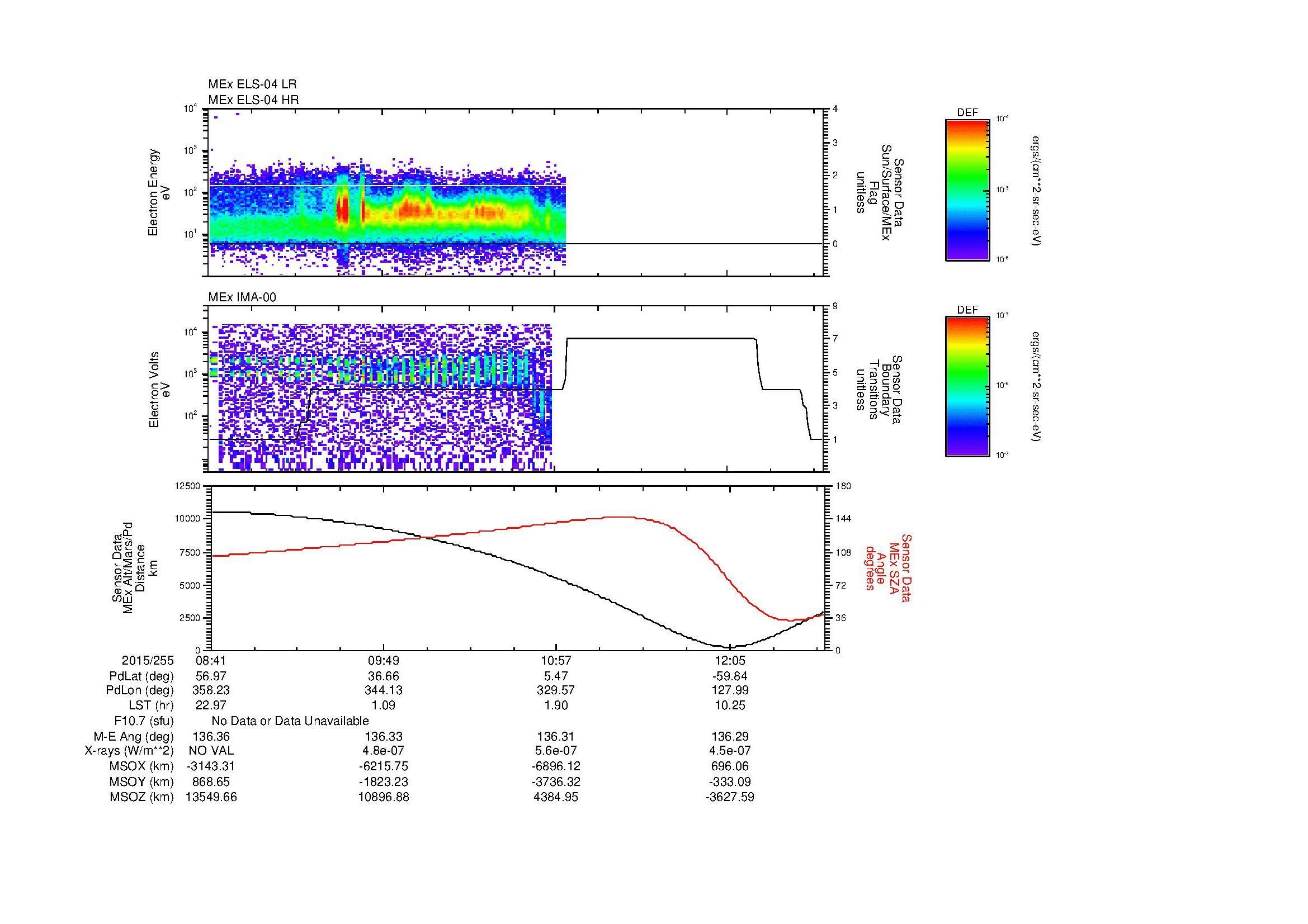The image size is (1308, 924).
Task: Click the MSOX value -6896.12
Action: 556,766
